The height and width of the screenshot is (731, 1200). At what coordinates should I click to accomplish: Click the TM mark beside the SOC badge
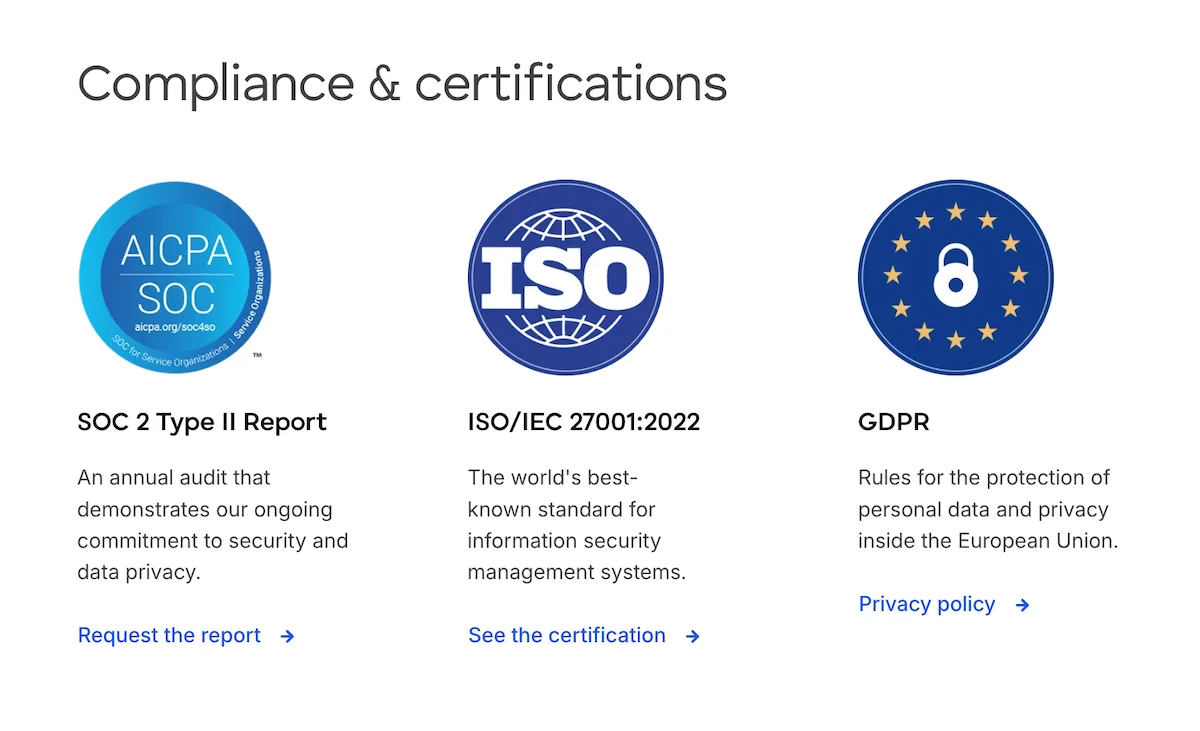pyautogui.click(x=255, y=355)
